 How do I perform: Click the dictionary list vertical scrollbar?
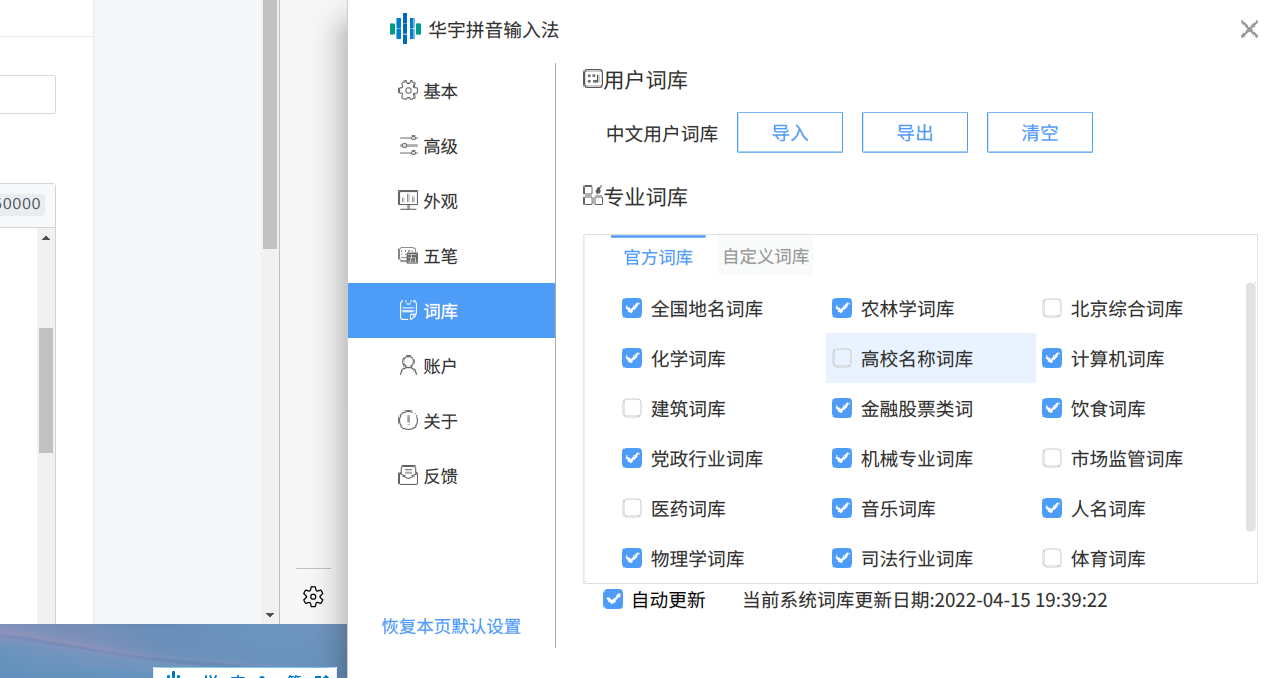[x=1250, y=406]
